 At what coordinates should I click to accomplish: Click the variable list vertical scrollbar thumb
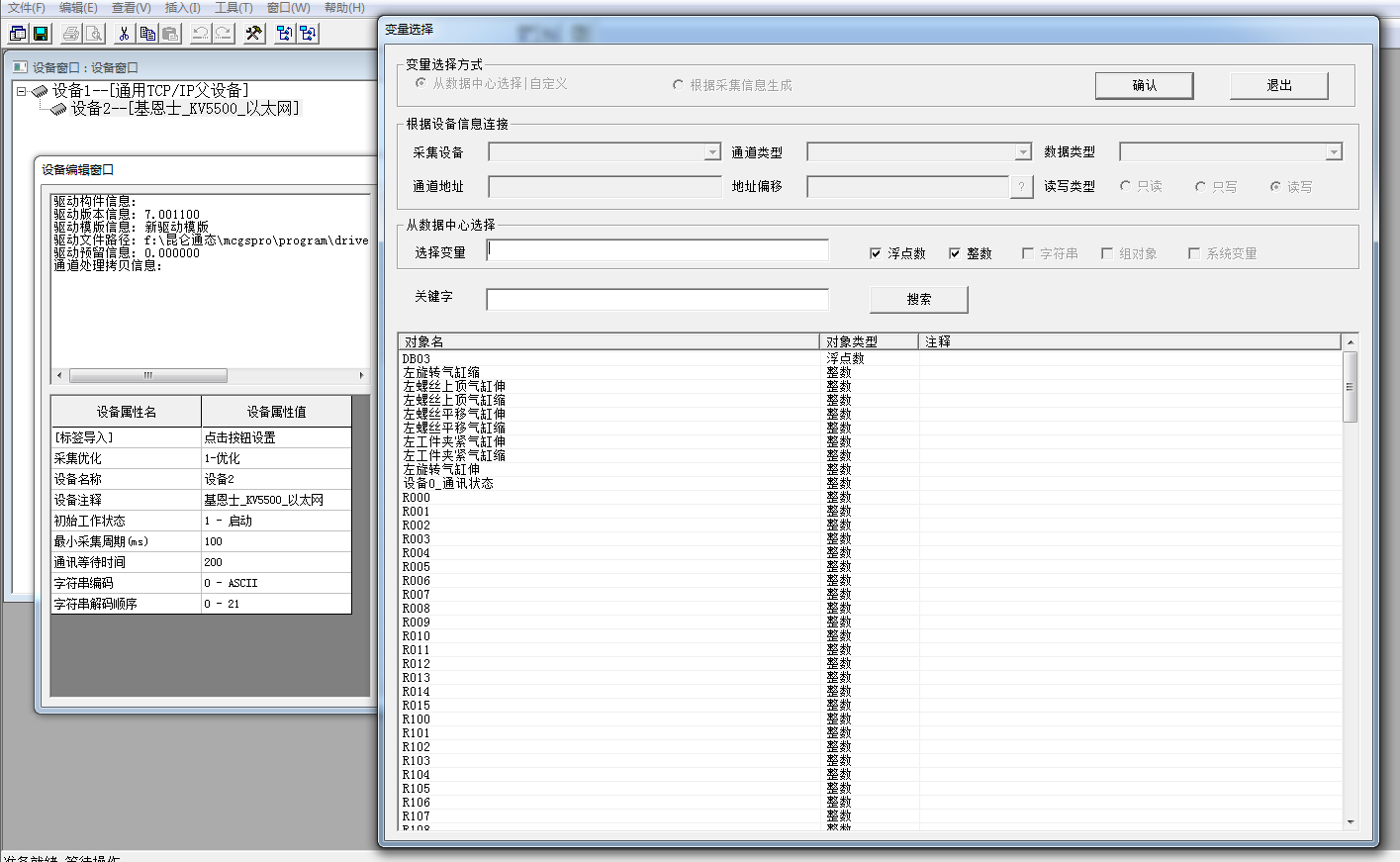click(1350, 387)
